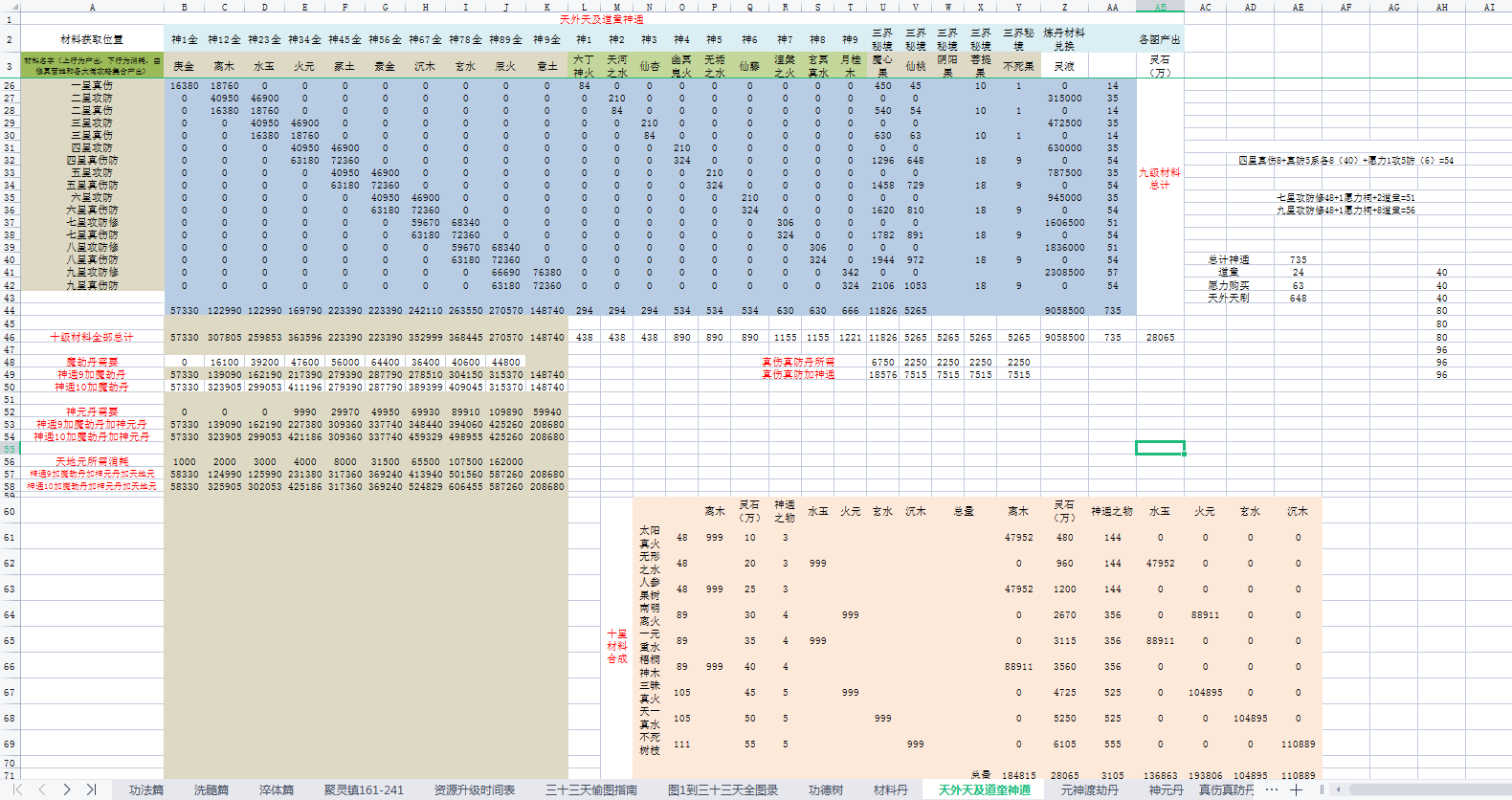Select the 各图产出 header cell
1512x800 pixels.
tap(1160, 39)
